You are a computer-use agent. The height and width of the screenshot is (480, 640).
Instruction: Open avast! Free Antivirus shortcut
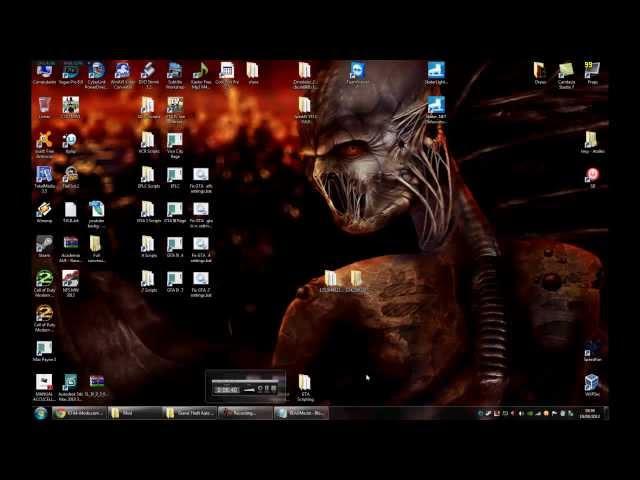coord(44,144)
